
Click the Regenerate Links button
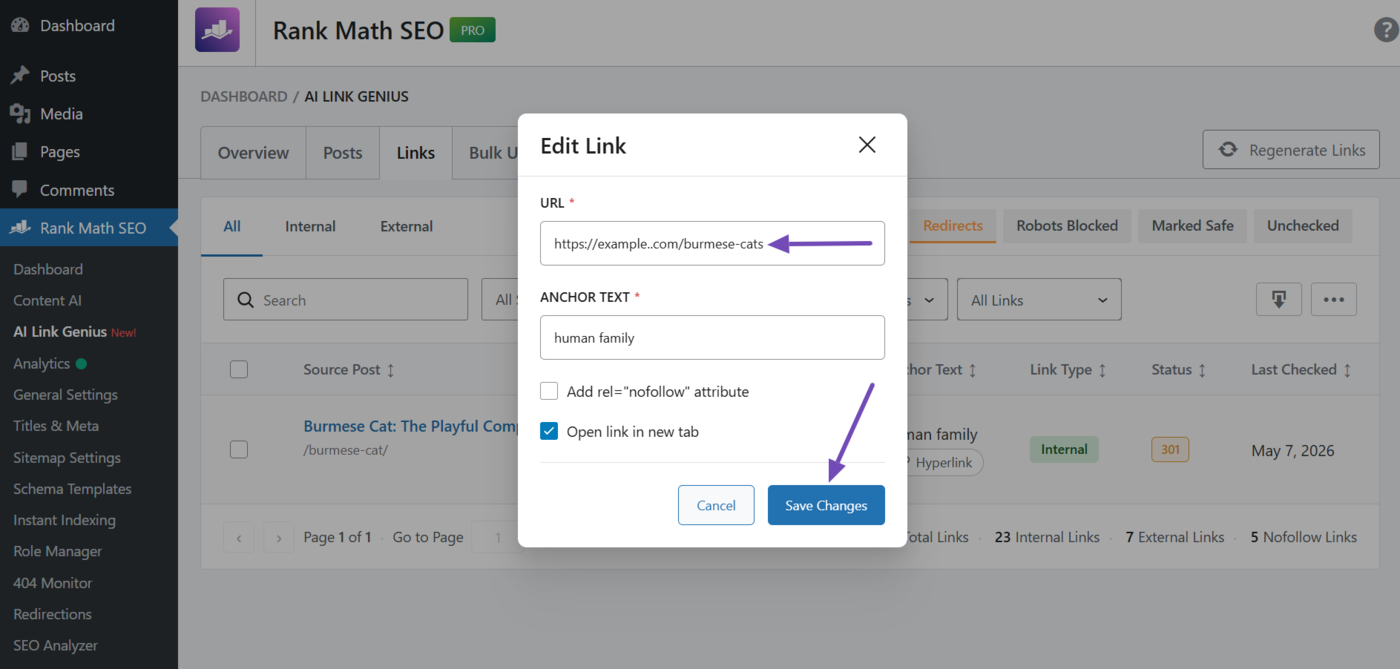click(x=1291, y=150)
